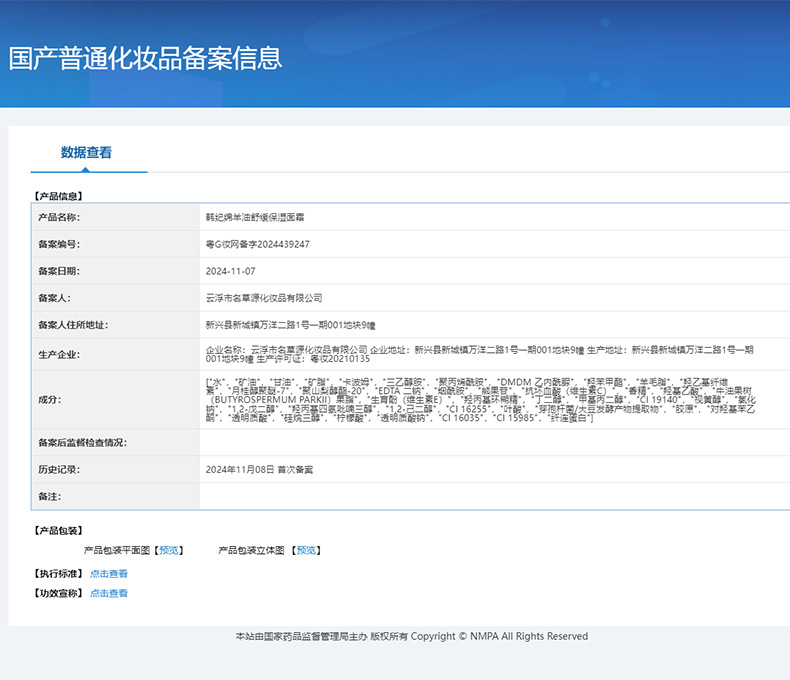Click the 【功效宣称】 label
Screen dimensions: 790x680
(58, 593)
